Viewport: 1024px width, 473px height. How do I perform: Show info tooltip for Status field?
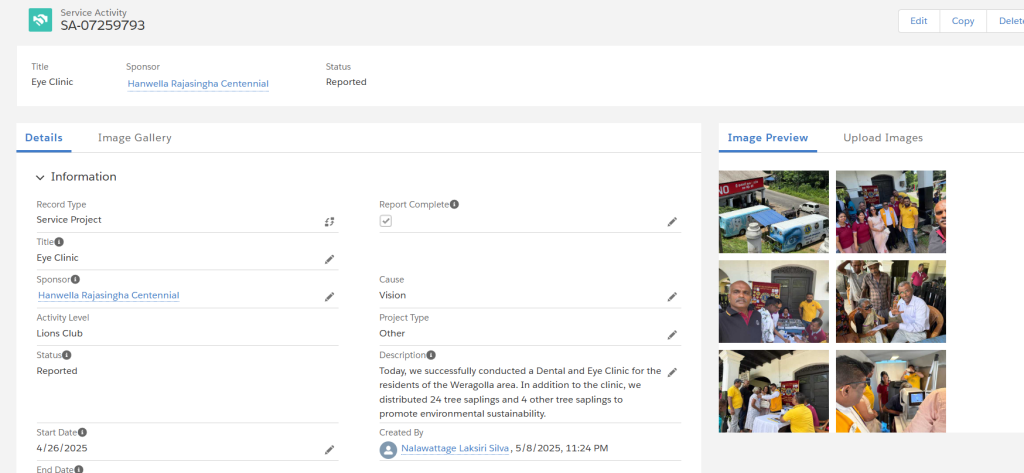(67, 355)
